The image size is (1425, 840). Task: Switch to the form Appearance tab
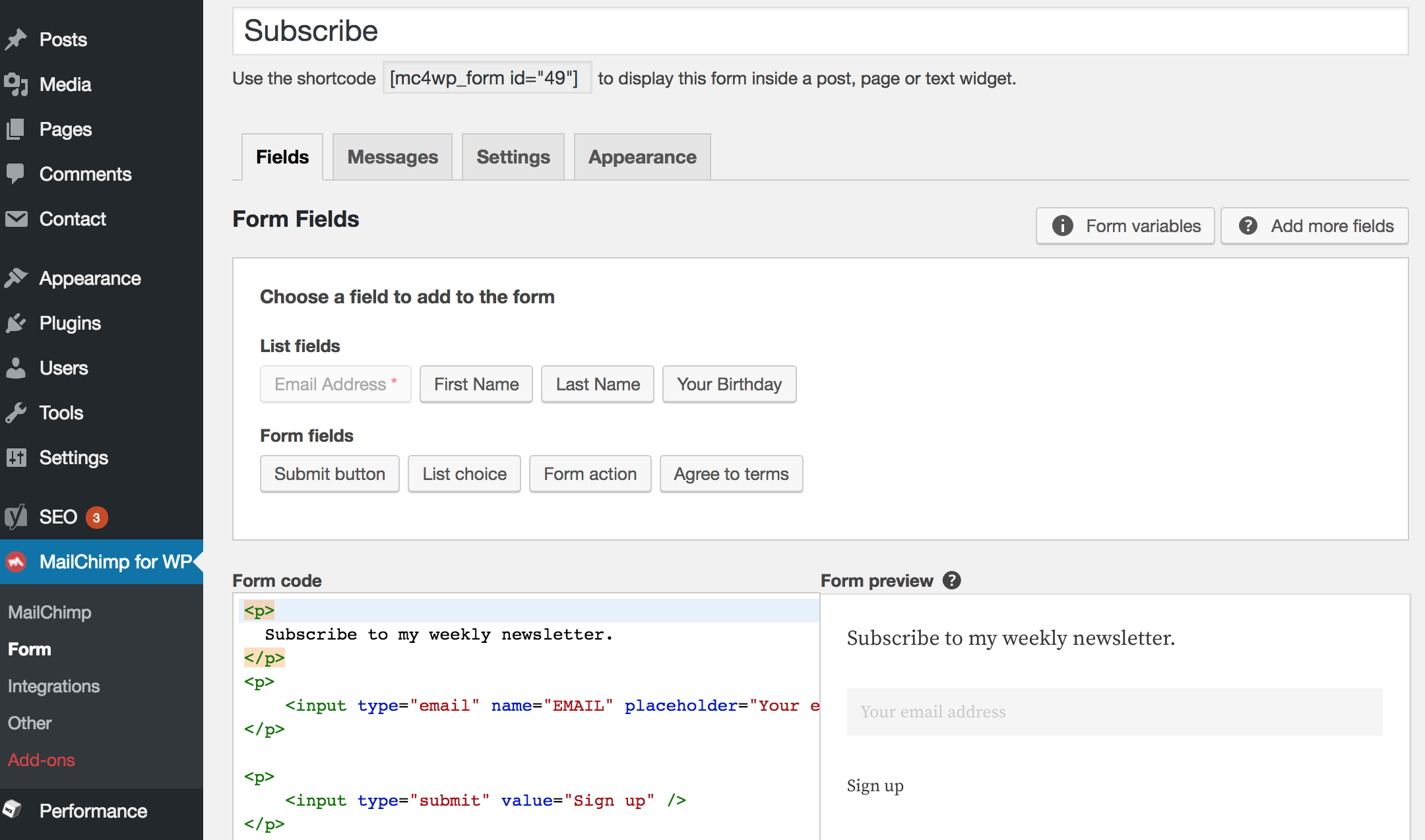click(643, 157)
